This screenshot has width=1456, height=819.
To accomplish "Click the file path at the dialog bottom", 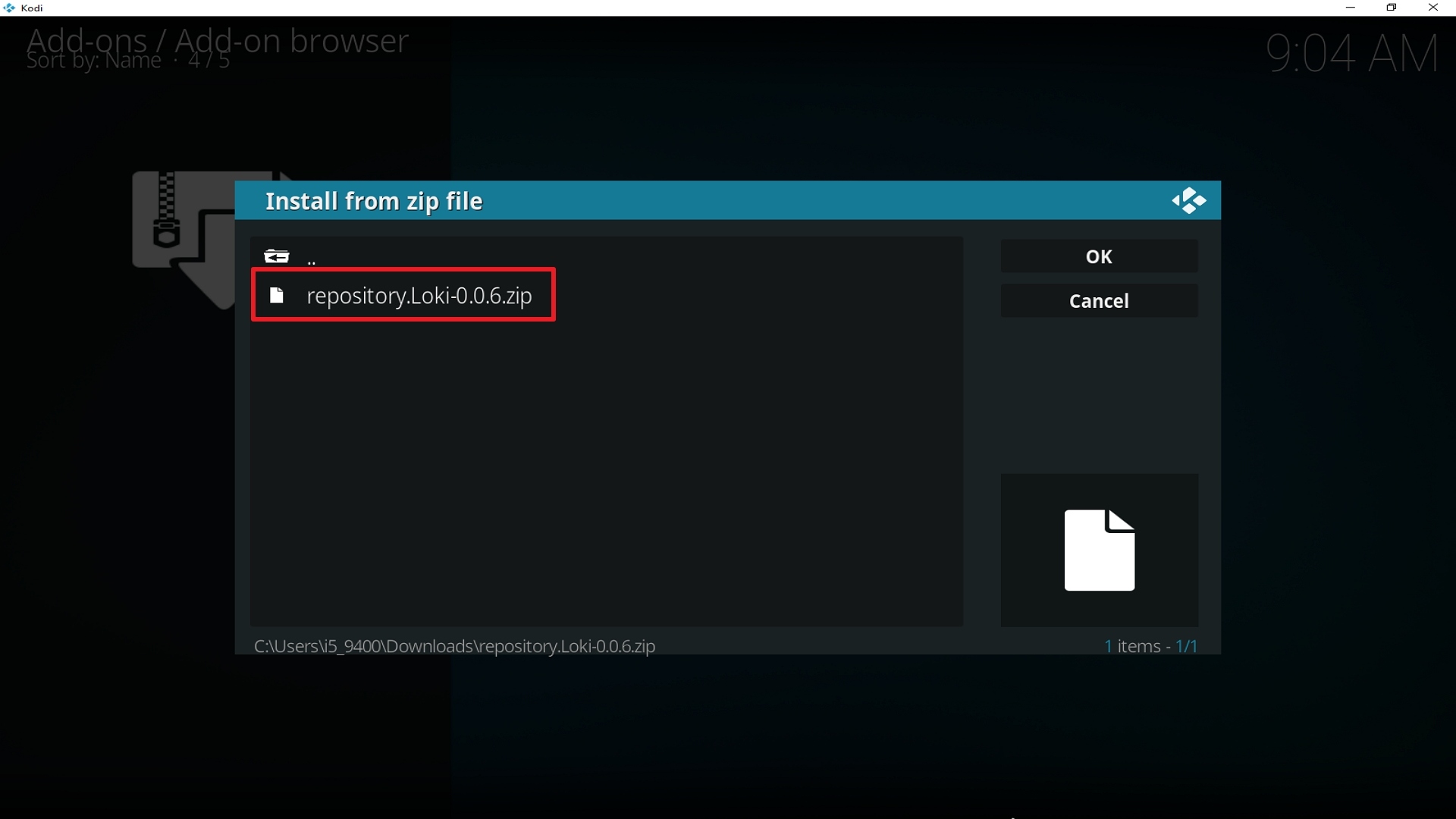I will click(x=455, y=646).
